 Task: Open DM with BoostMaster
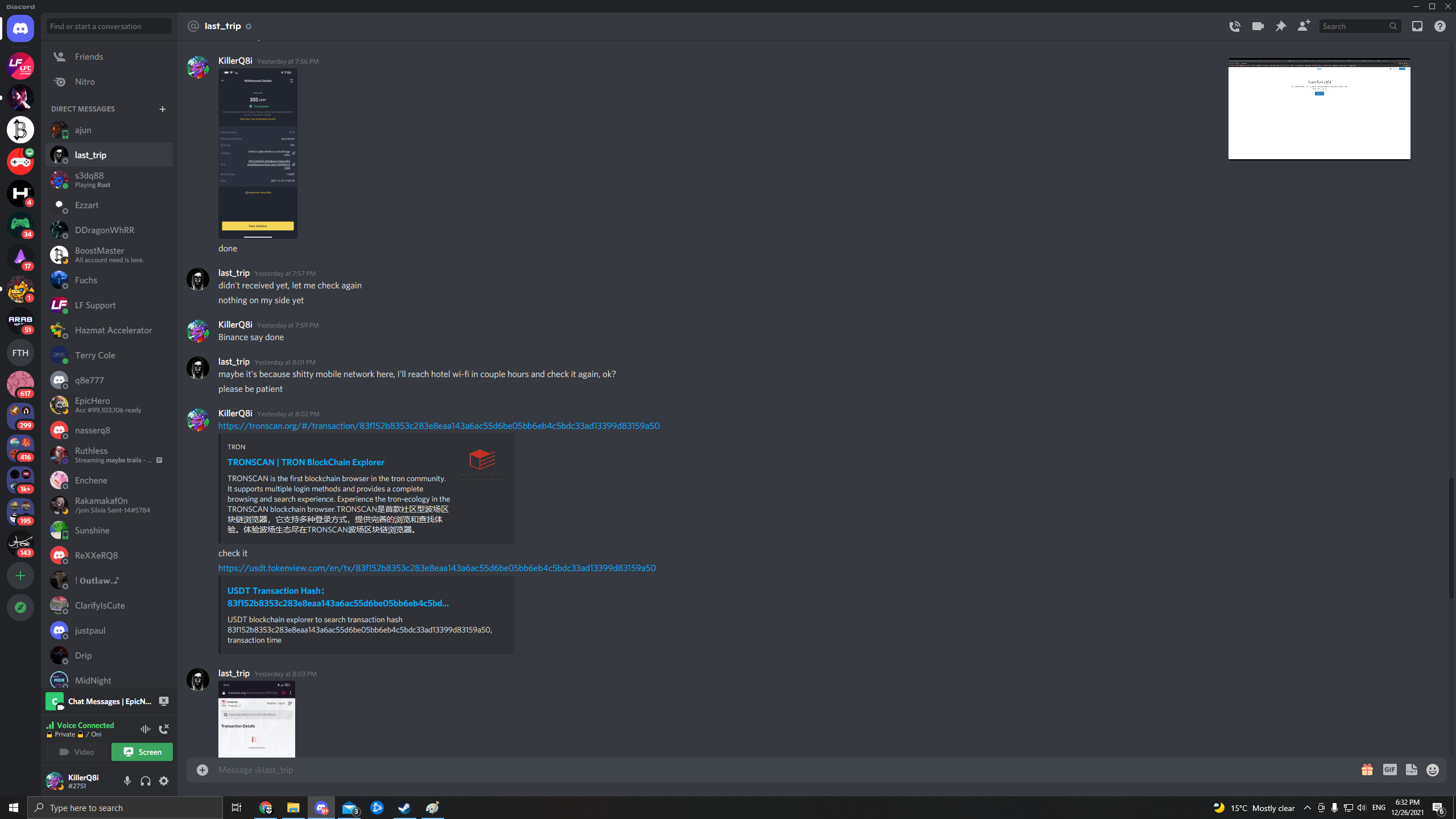109,255
